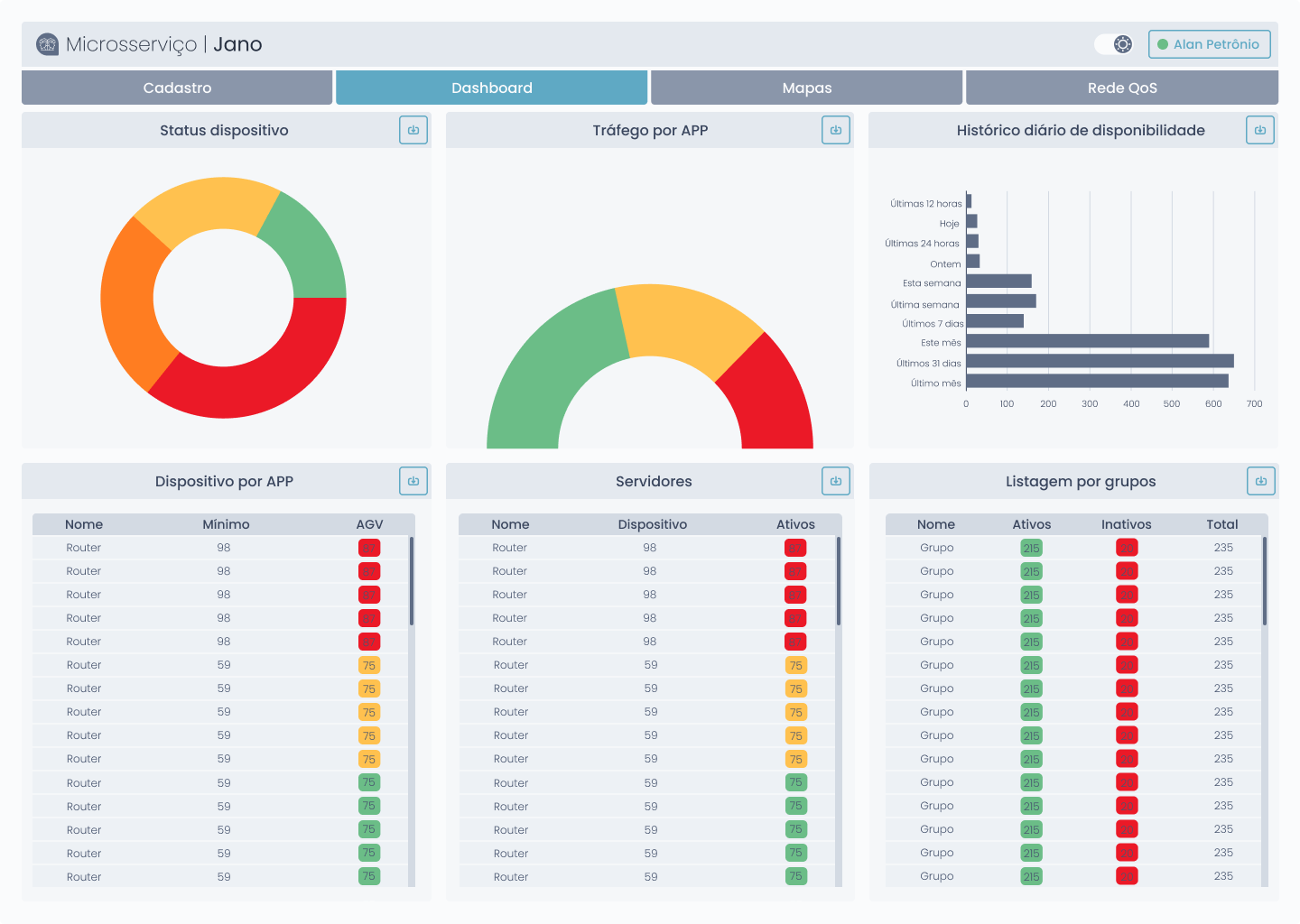Image resolution: width=1300 pixels, height=924 pixels.
Task: Click the Nome header in Listagem por grupos
Action: (936, 524)
